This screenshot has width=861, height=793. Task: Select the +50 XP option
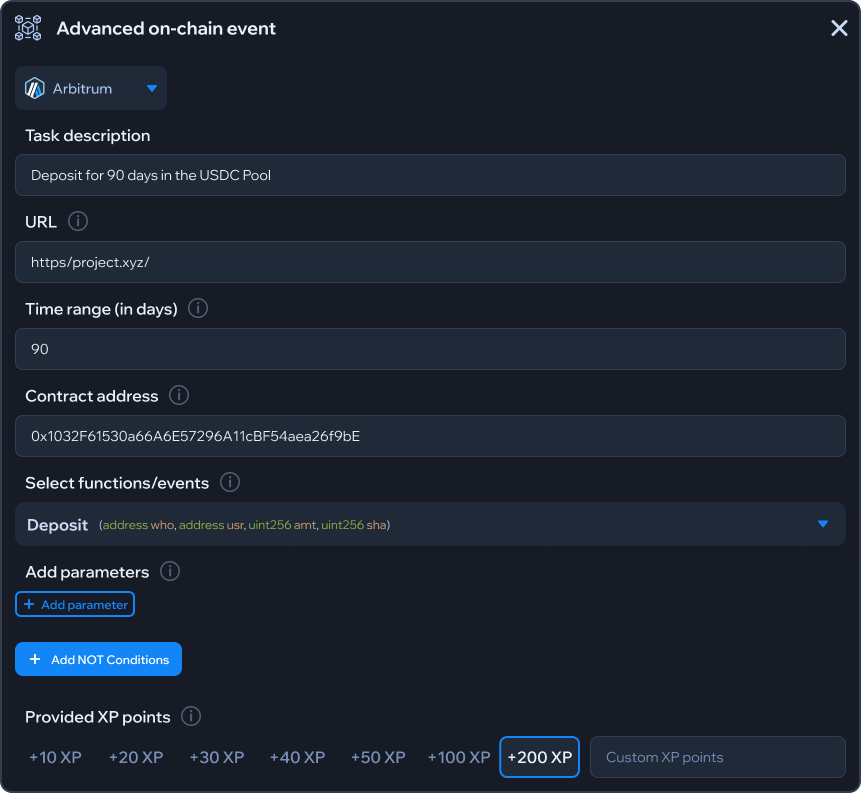378,757
